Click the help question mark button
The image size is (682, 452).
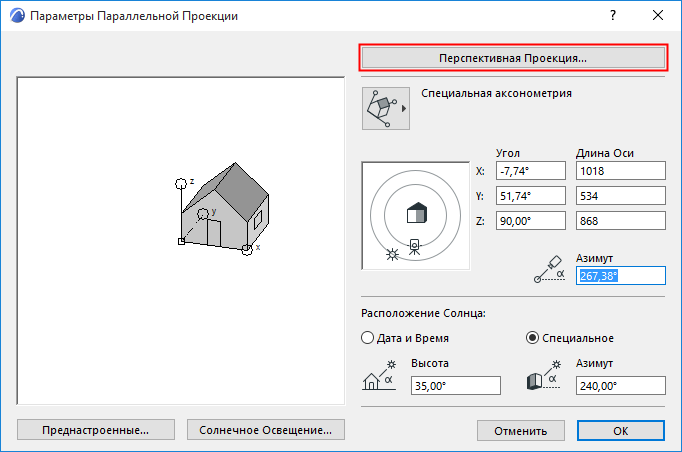click(x=613, y=16)
